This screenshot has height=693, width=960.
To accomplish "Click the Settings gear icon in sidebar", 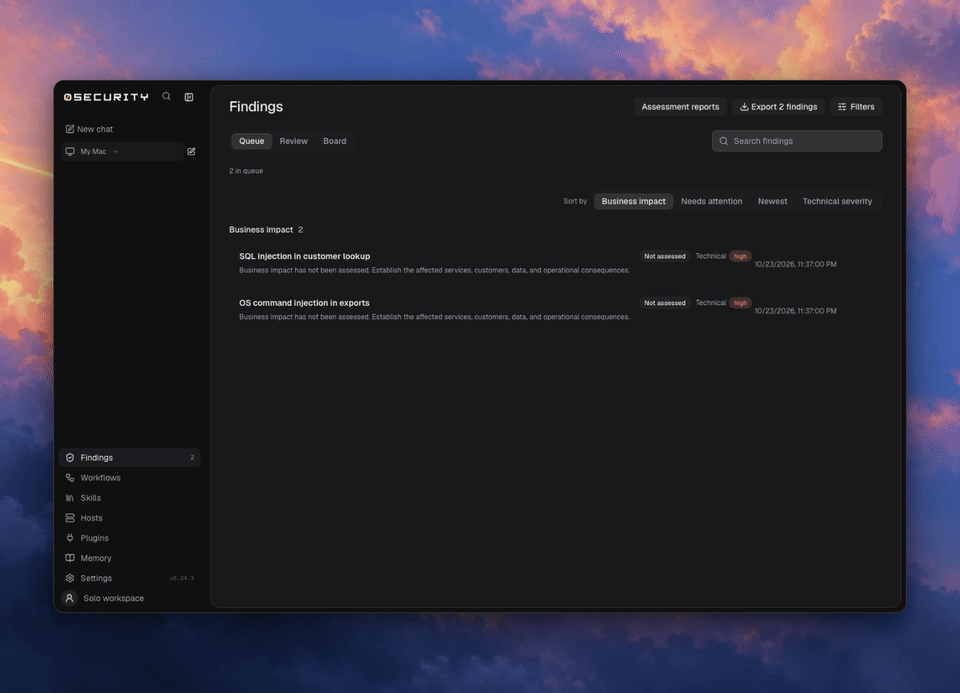I will tap(70, 578).
